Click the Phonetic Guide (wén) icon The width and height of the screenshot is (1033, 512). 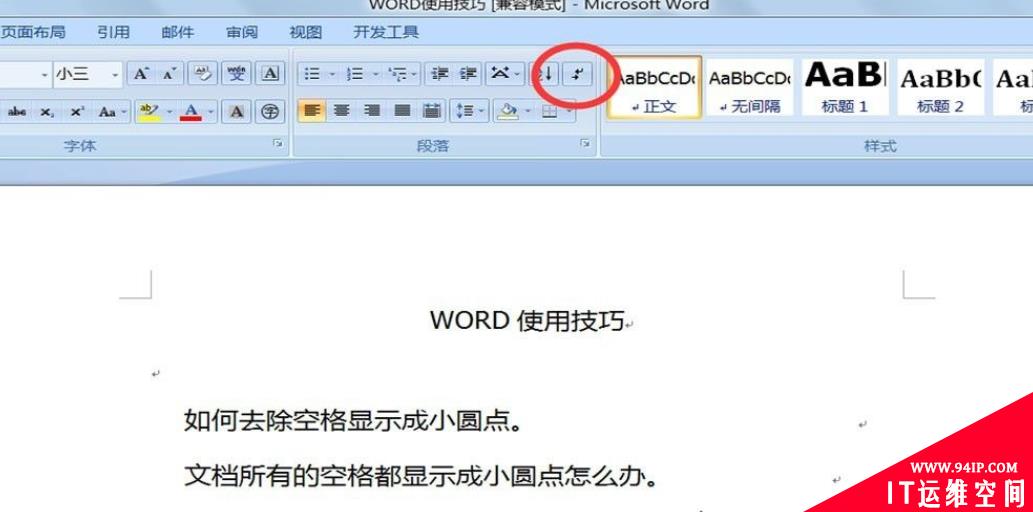coord(236,74)
